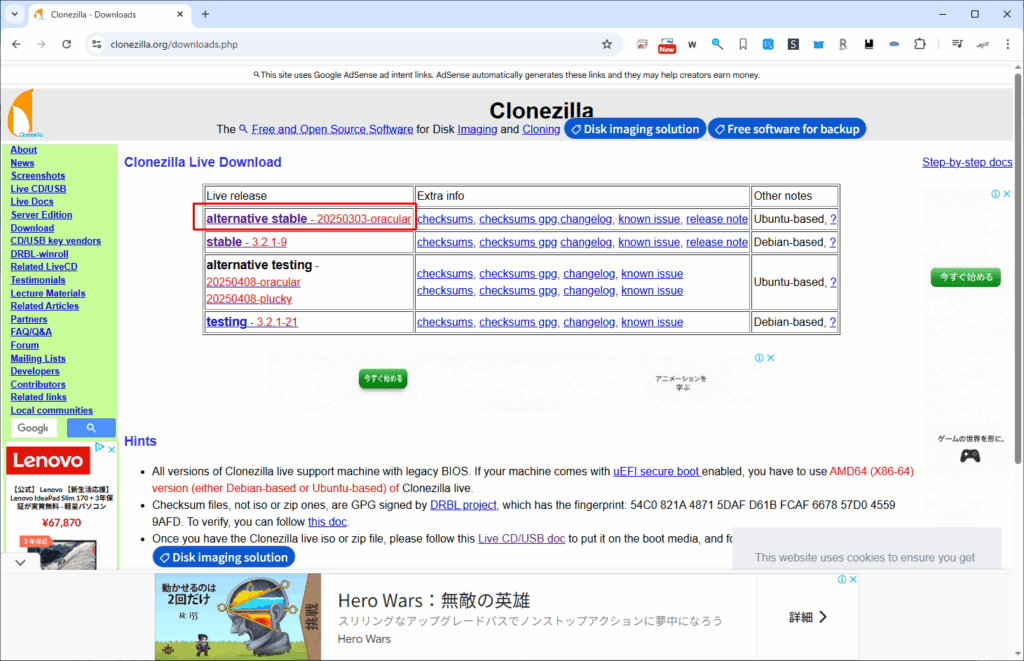Reload the Clonezilla downloads page
This screenshot has height=661, width=1024.
point(67,44)
